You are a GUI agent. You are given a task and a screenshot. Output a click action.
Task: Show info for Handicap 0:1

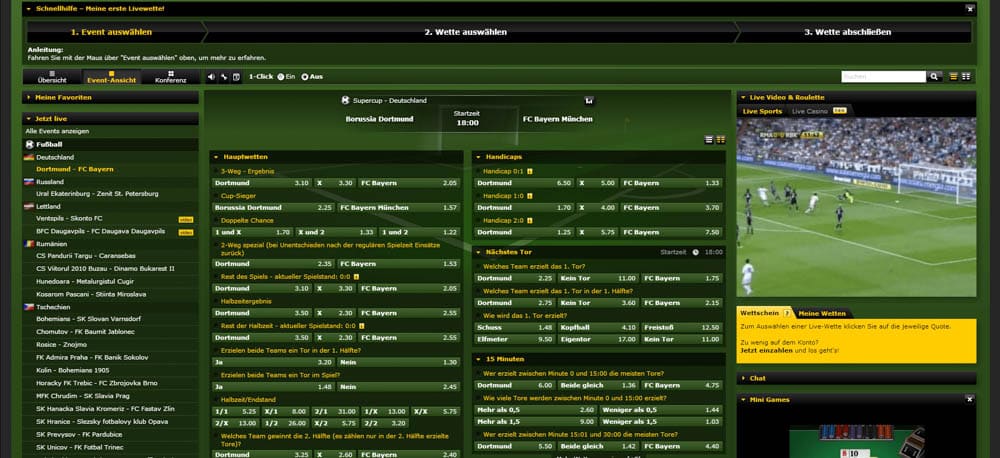click(530, 172)
